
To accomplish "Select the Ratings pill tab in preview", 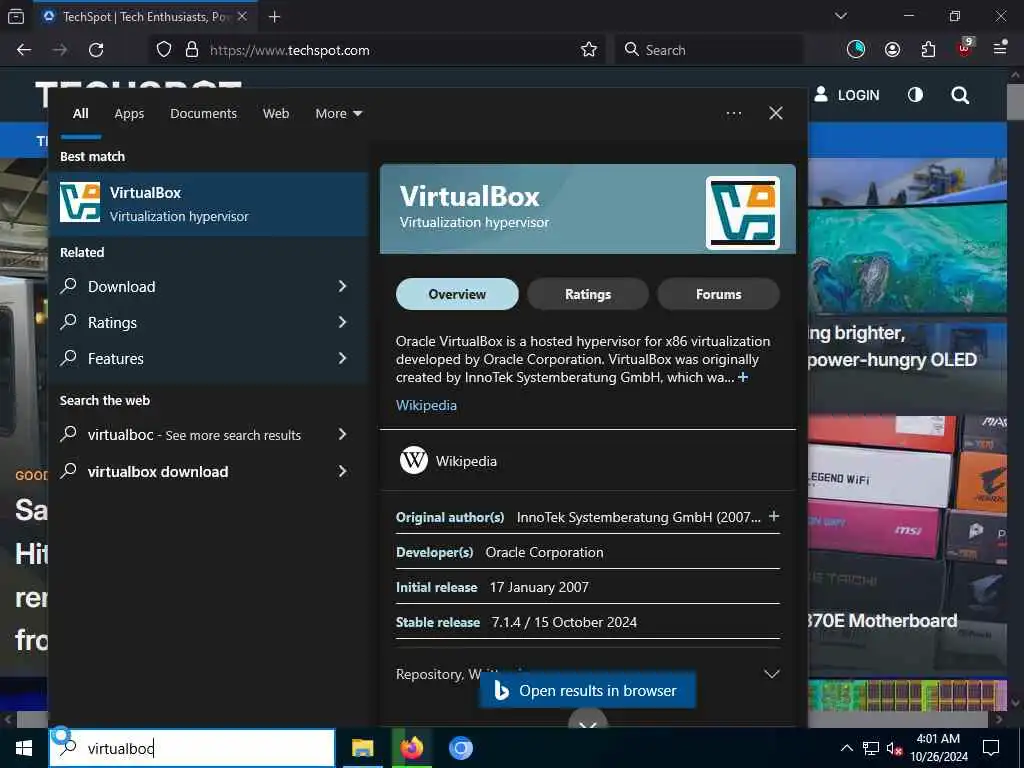I will tap(588, 294).
